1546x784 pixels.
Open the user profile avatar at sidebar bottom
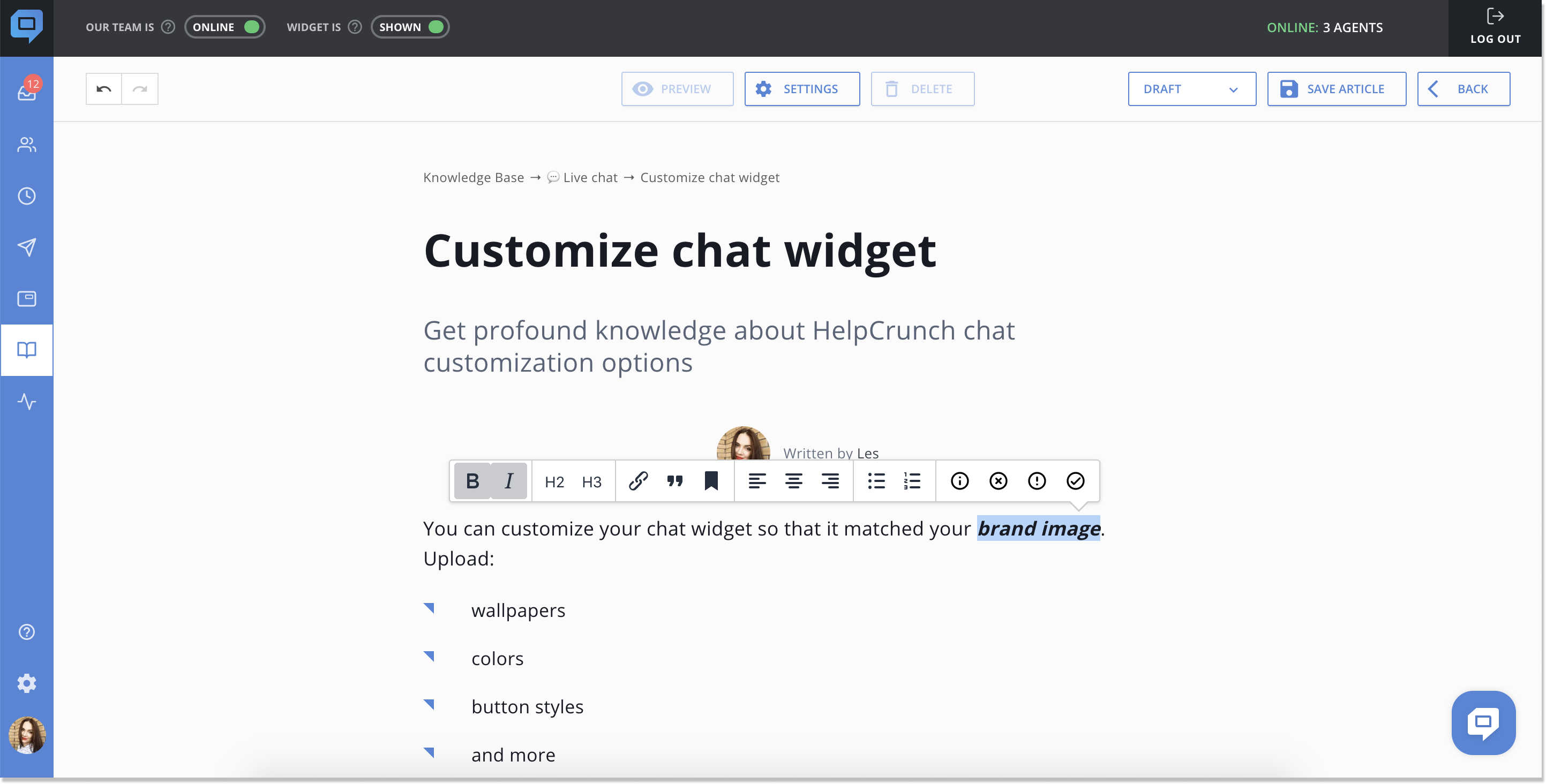(26, 735)
